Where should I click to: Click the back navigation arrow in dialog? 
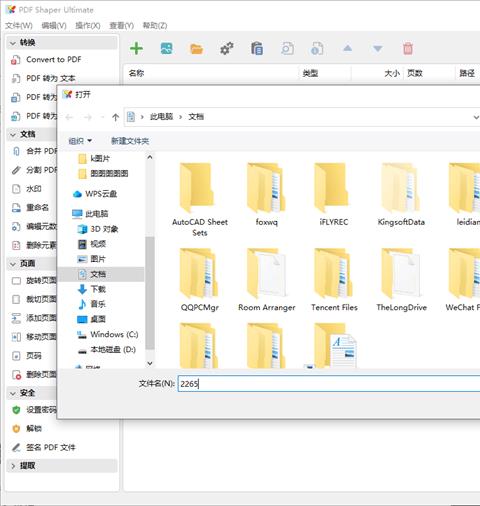point(69,117)
